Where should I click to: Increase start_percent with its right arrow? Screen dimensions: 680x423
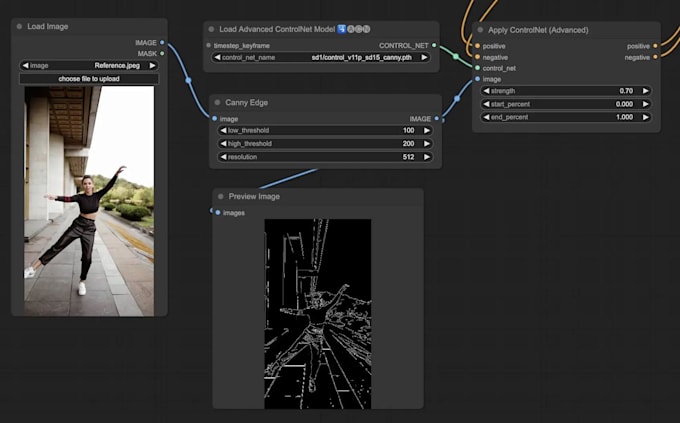[x=645, y=104]
